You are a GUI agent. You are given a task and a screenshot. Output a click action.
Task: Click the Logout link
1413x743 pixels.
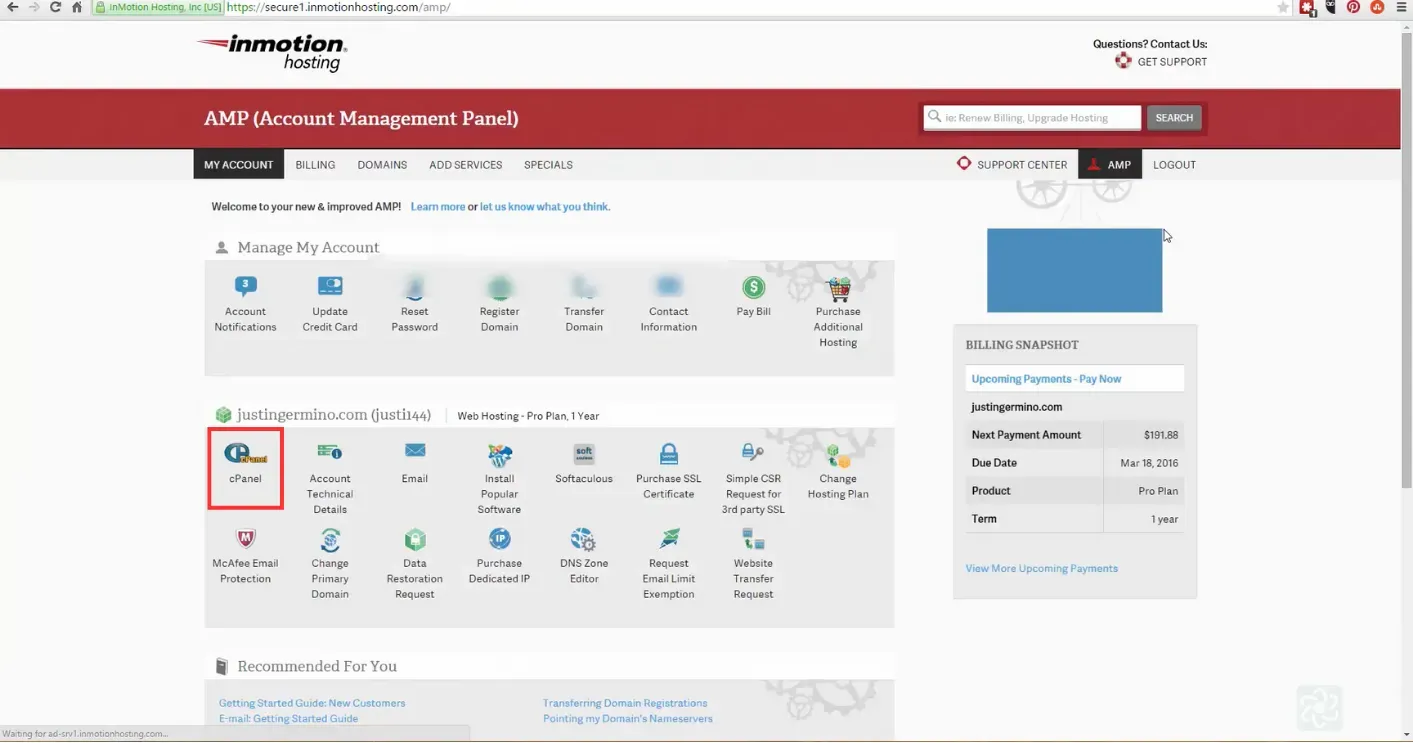1174,165
